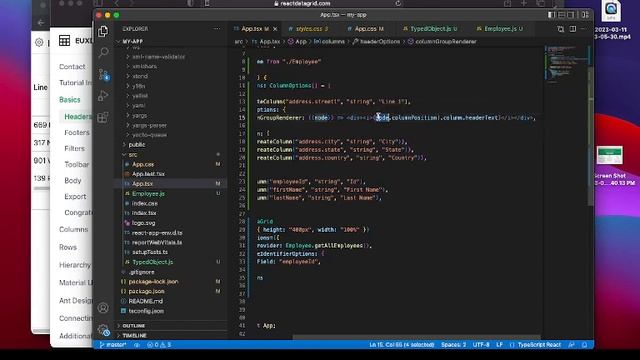640x360 pixels.
Task: Change language mode TypeScript React
Action: 539,345
